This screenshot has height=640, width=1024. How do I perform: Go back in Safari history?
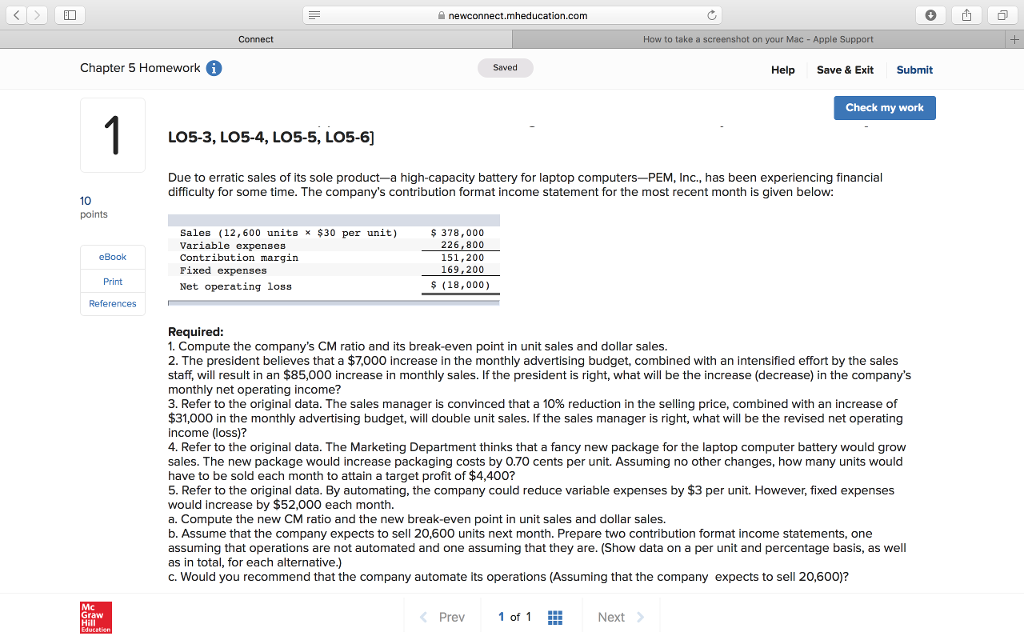[x=16, y=15]
